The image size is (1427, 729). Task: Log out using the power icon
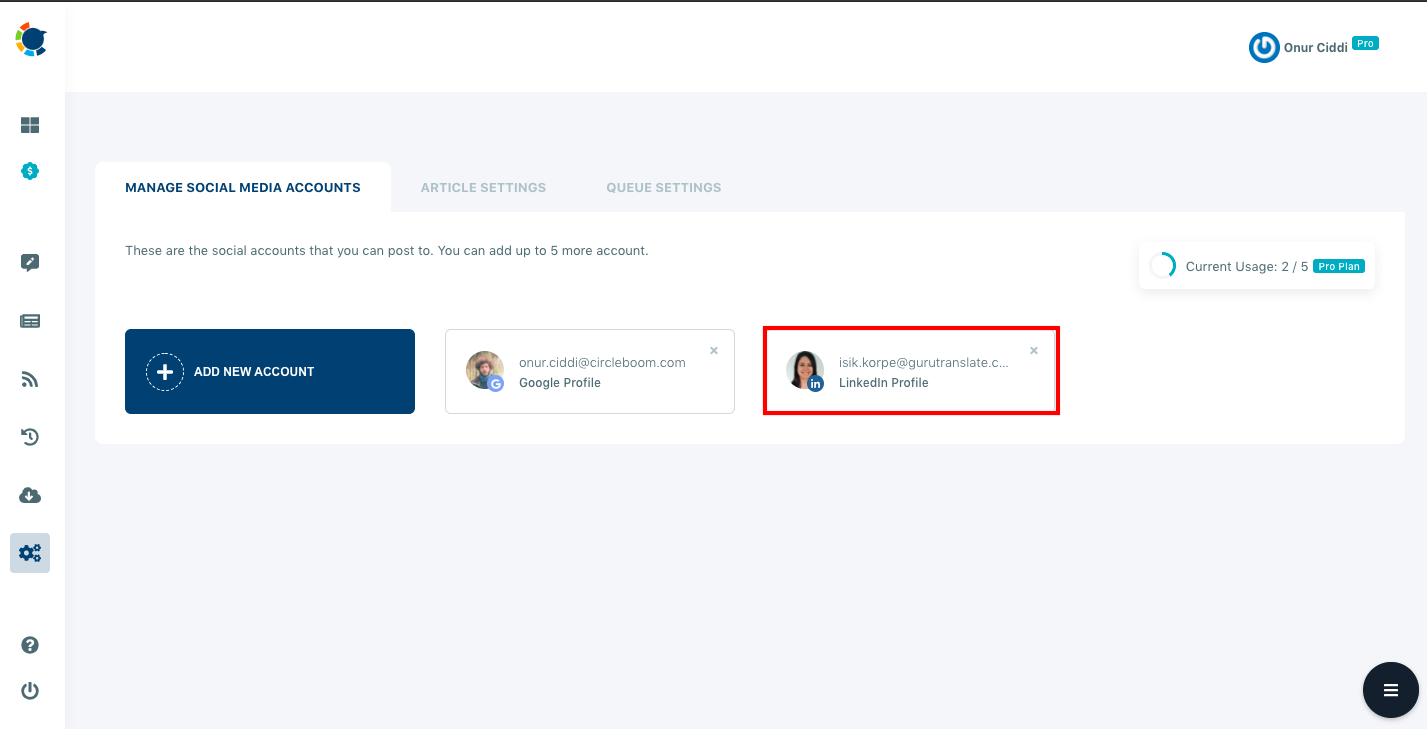[30, 690]
